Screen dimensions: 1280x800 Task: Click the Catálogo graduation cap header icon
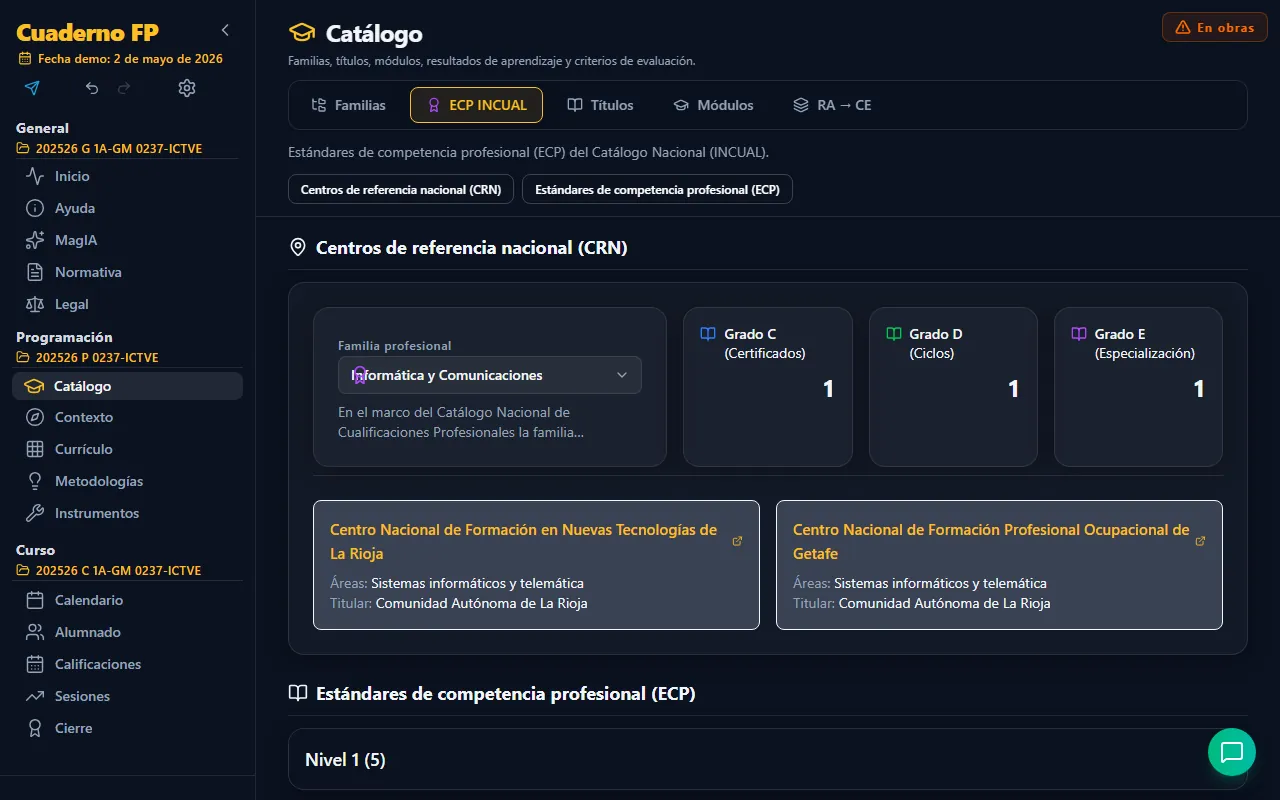click(301, 33)
